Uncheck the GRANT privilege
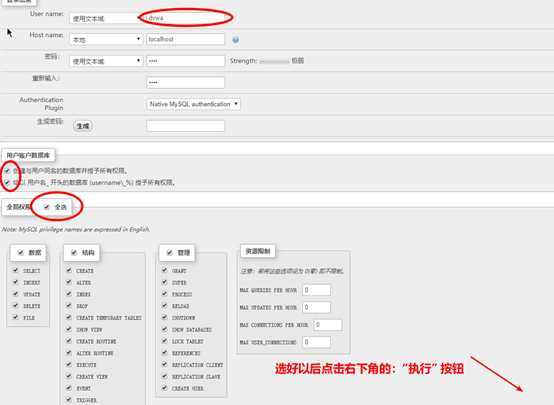Image resolution: width=554 pixels, height=405 pixels. 165,270
